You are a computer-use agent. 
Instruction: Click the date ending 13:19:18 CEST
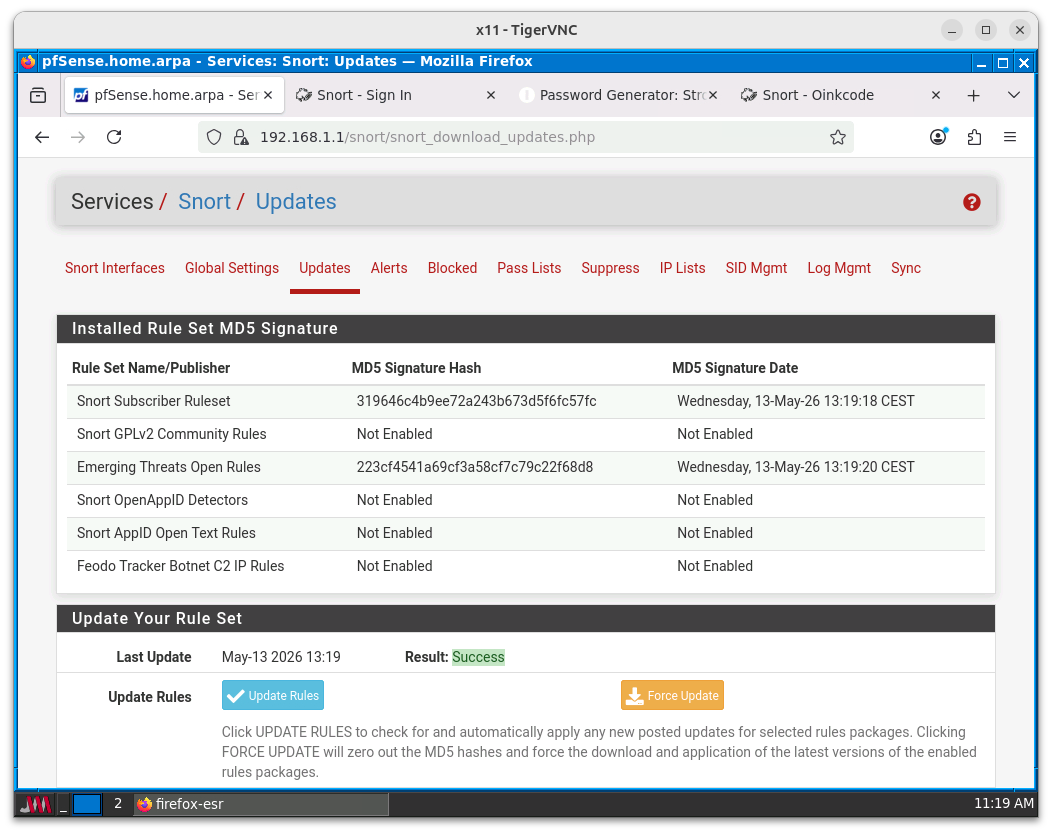tap(796, 401)
